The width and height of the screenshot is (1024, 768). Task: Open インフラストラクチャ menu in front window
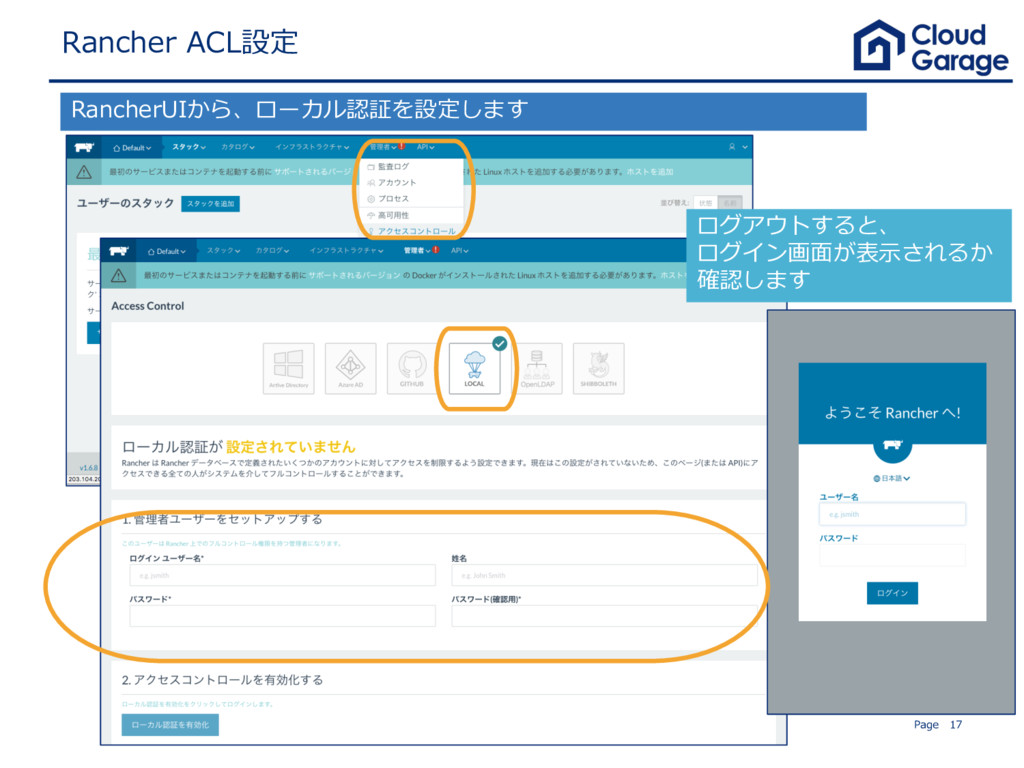[x=347, y=251]
